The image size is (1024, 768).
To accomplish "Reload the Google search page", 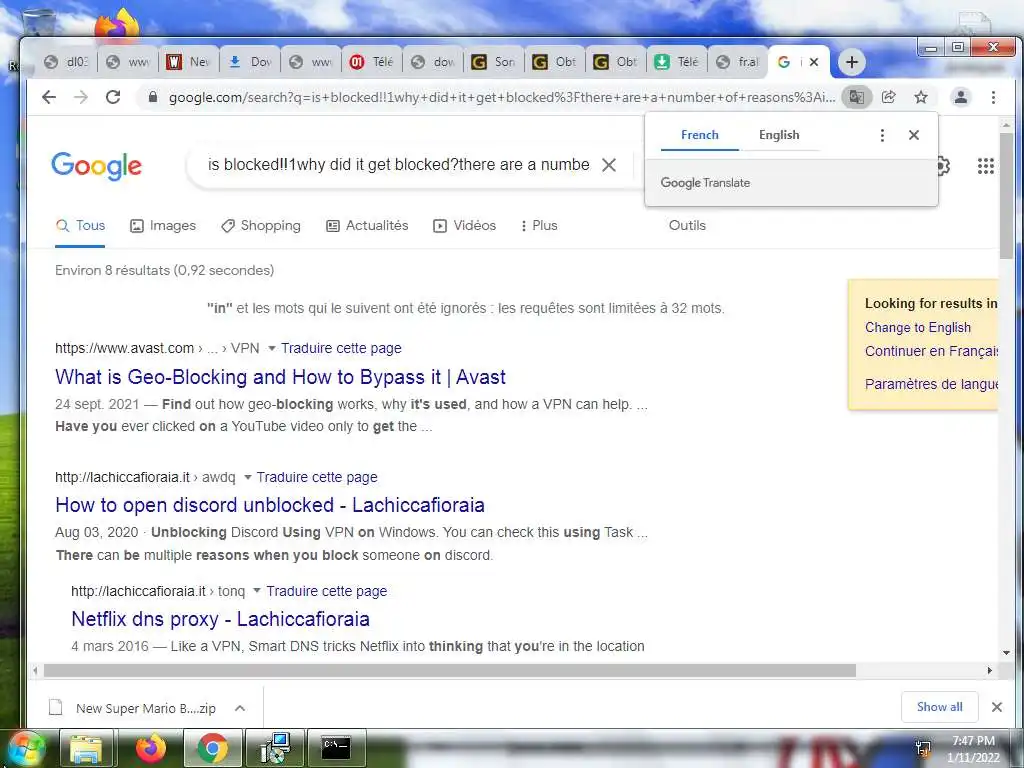I will tap(113, 97).
